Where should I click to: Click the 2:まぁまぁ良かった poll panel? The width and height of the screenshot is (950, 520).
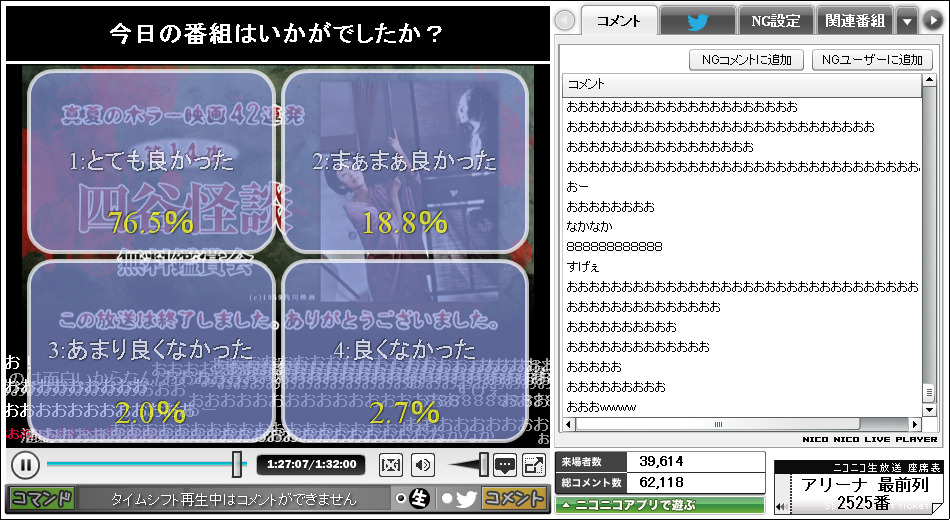pos(404,161)
